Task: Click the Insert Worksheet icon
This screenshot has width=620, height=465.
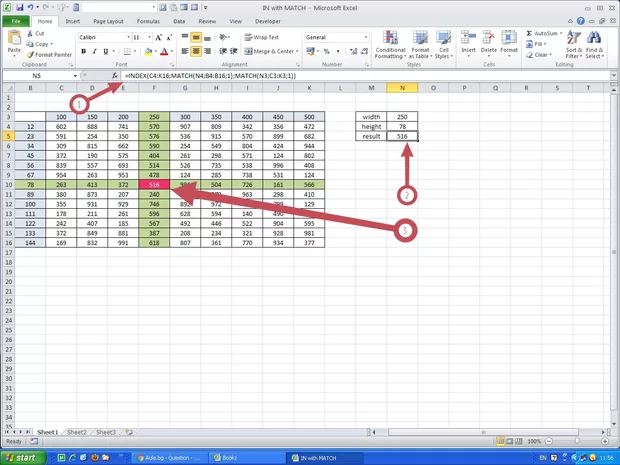Action: click(x=129, y=432)
